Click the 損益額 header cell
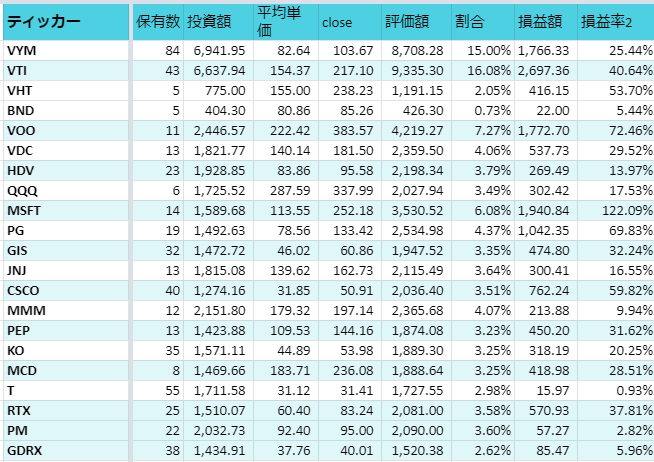This screenshot has width=654, height=462. (x=546, y=22)
